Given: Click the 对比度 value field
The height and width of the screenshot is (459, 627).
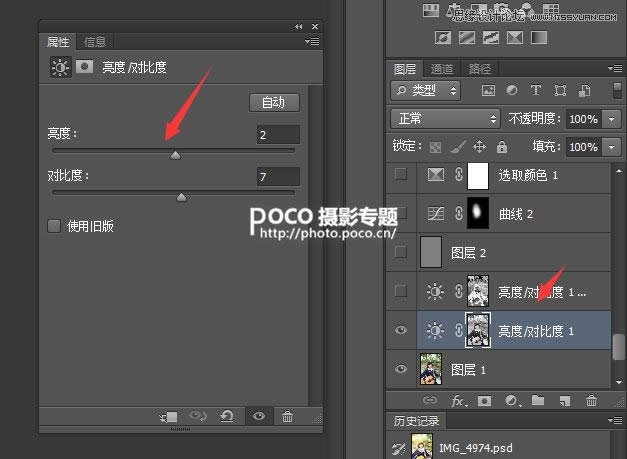Looking at the screenshot, I should click(278, 176).
